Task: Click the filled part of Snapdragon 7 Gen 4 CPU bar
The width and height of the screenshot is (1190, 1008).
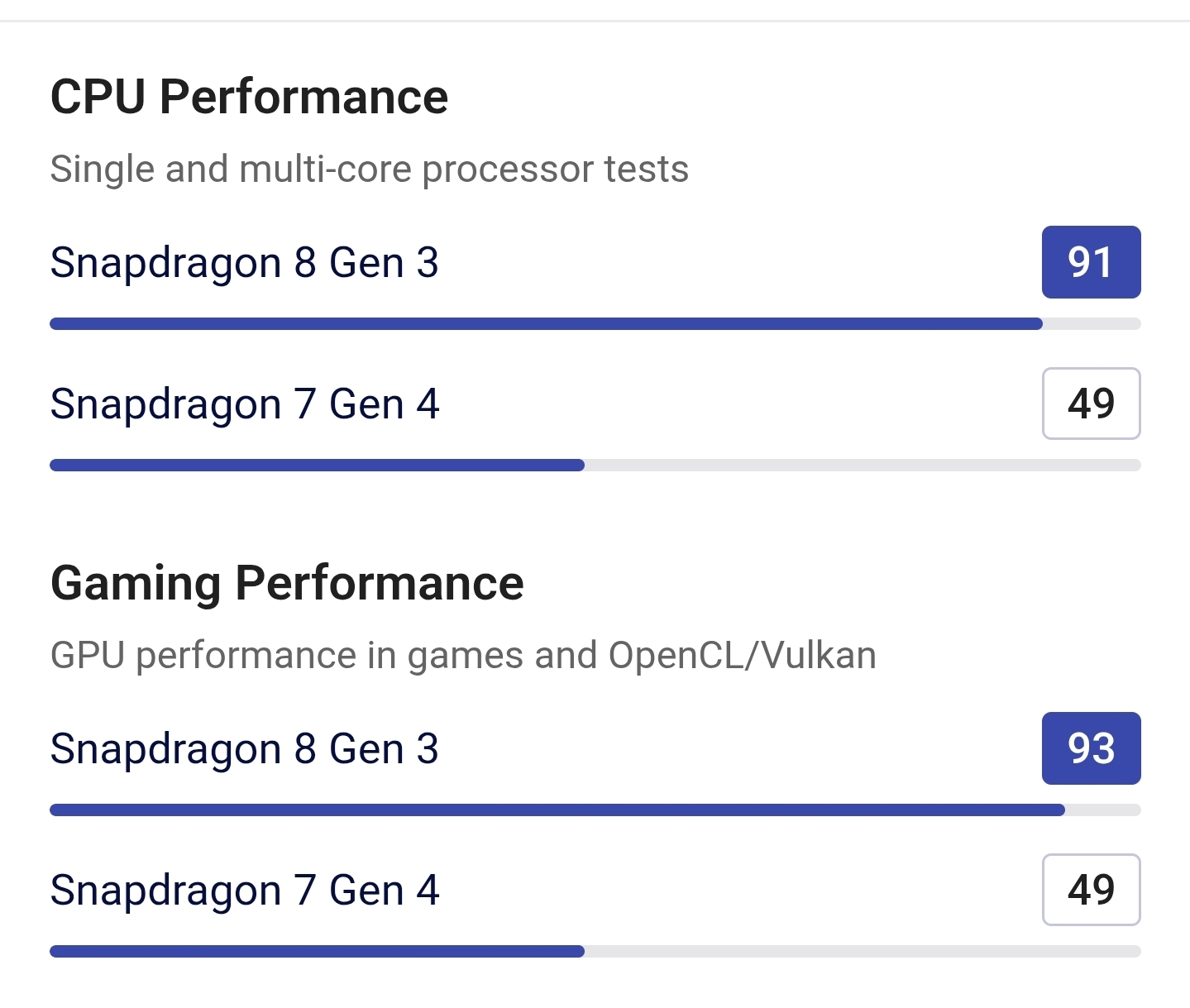Action: (x=317, y=466)
